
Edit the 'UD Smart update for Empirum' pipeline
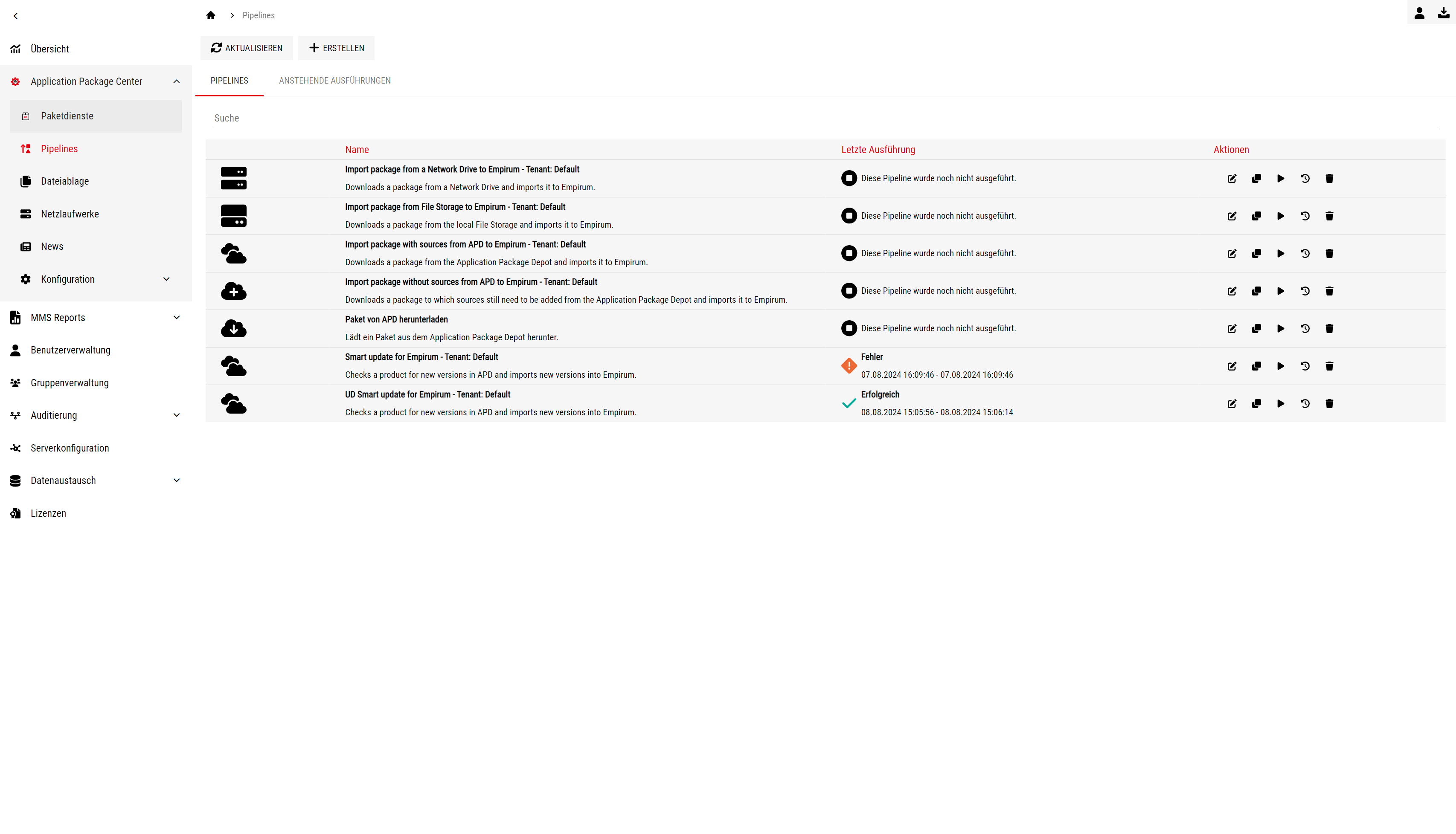click(x=1231, y=404)
